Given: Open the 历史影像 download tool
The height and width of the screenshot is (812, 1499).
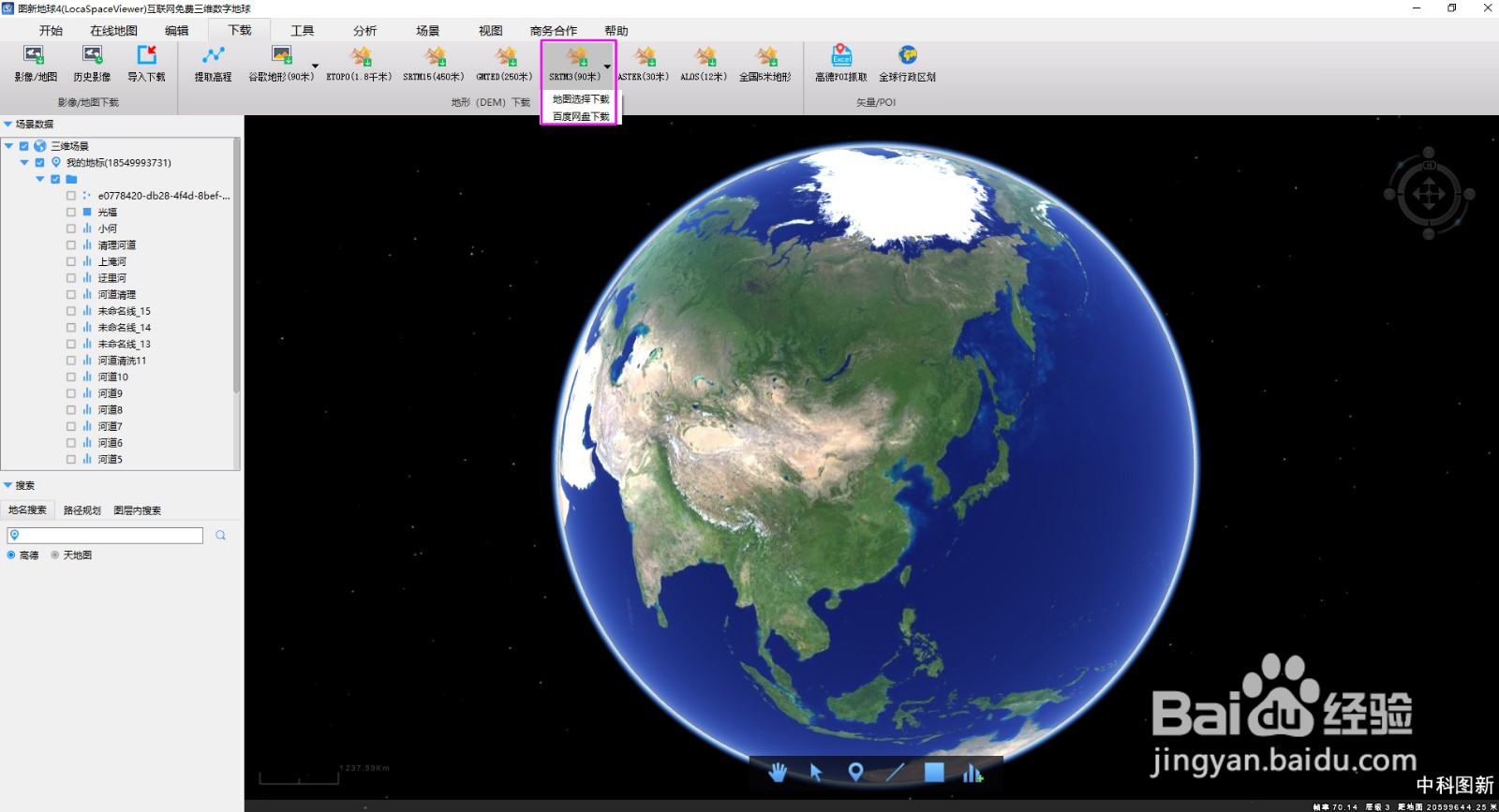Looking at the screenshot, I should coord(92,63).
